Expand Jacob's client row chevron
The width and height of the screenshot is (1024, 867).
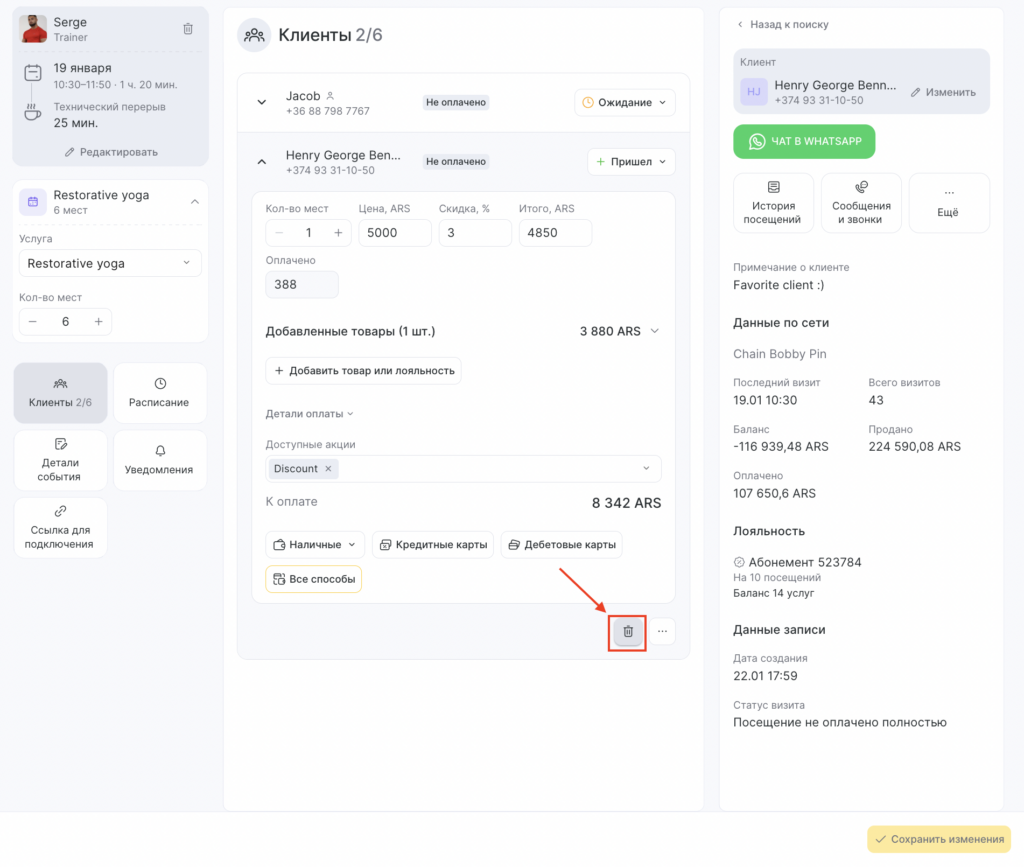(262, 102)
